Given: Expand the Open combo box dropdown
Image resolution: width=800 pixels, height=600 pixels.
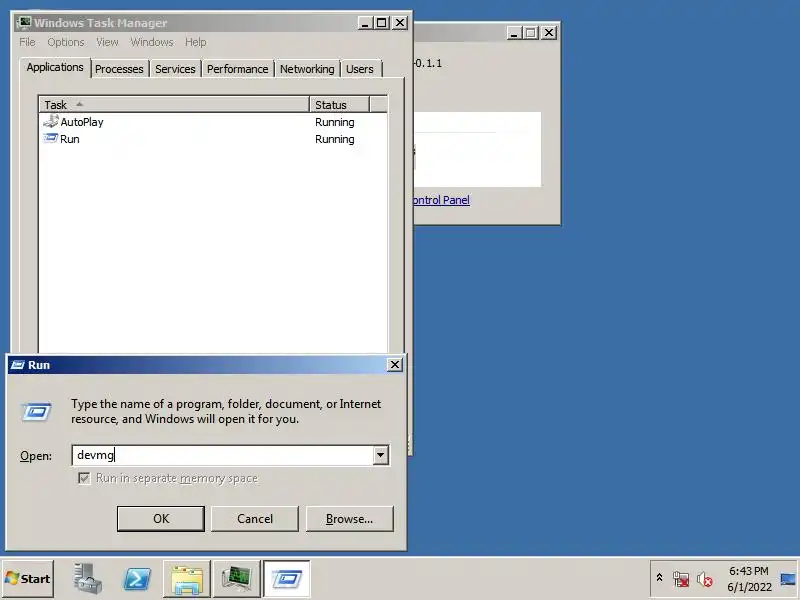Looking at the screenshot, I should pos(381,455).
